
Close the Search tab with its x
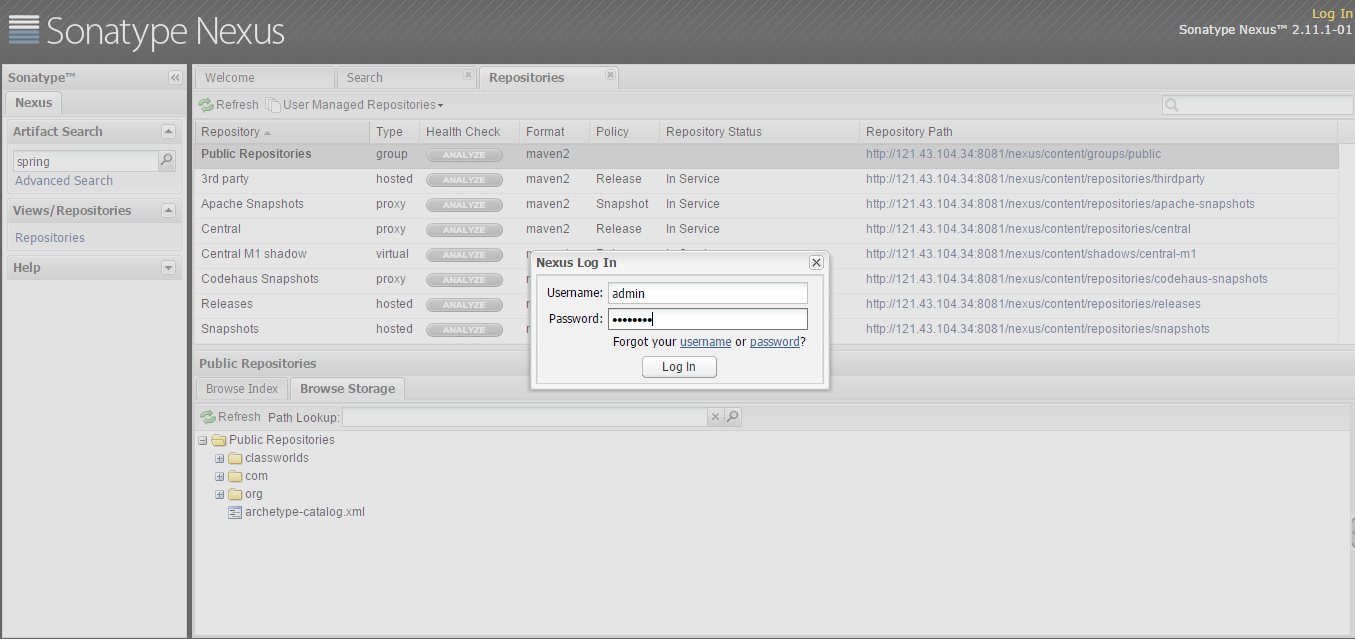(468, 75)
